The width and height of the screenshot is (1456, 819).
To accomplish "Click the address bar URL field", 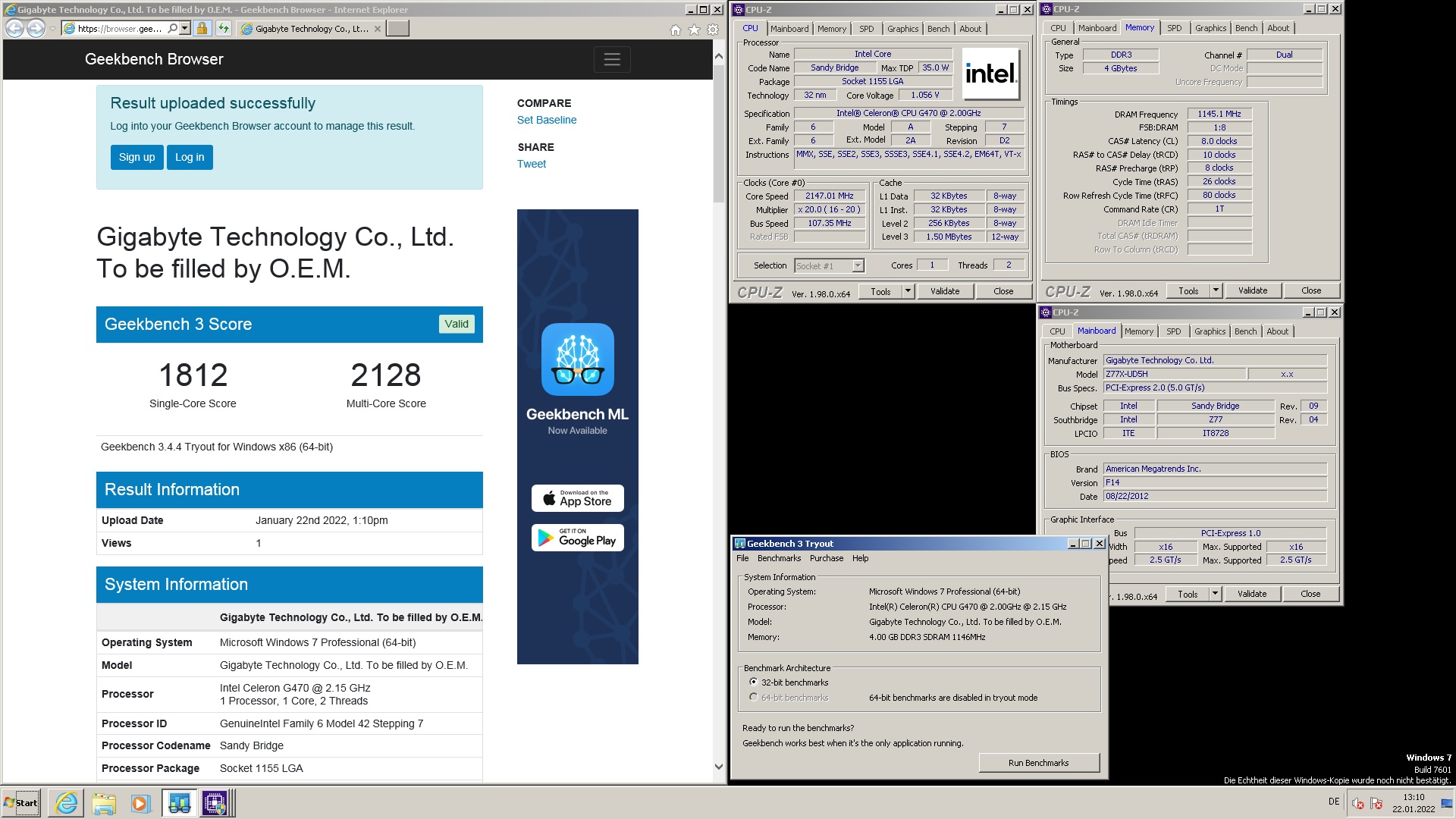I will coord(120,29).
